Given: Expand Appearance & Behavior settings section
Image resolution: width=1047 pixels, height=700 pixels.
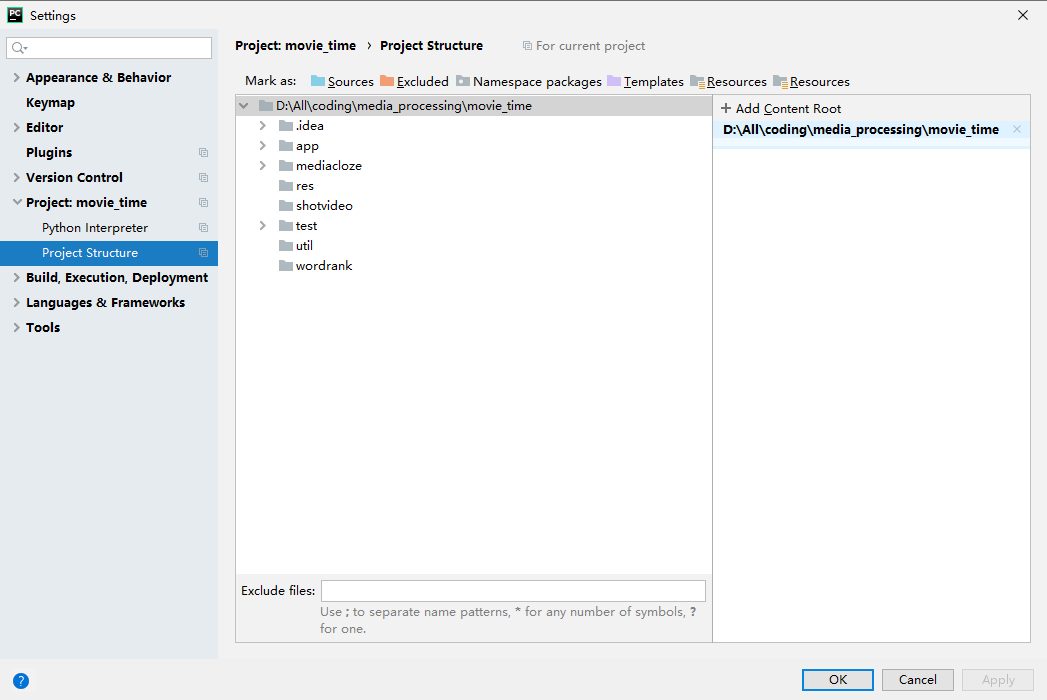Looking at the screenshot, I should click(x=16, y=78).
